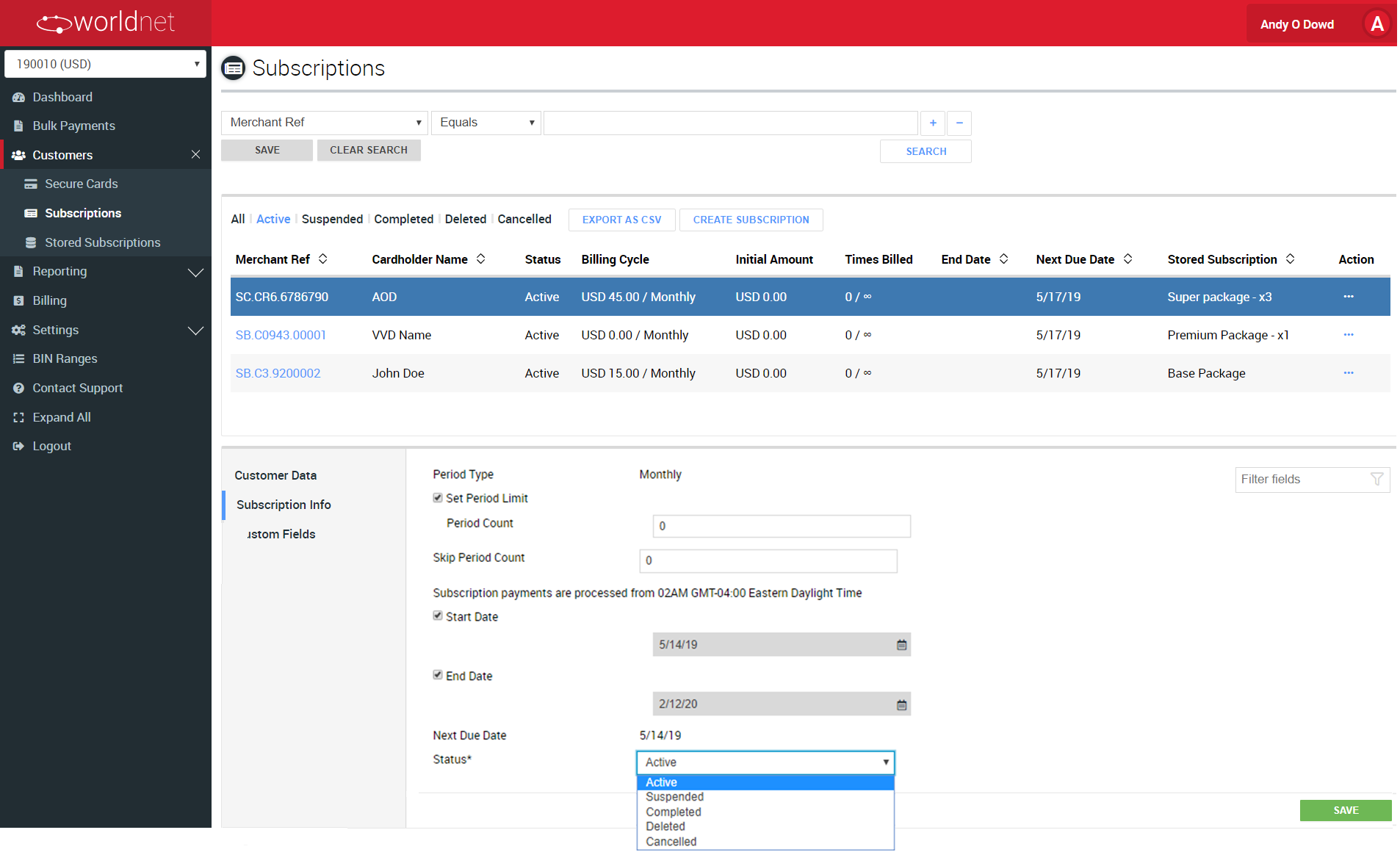
Task: Filter list by Deleted tab
Action: [466, 219]
